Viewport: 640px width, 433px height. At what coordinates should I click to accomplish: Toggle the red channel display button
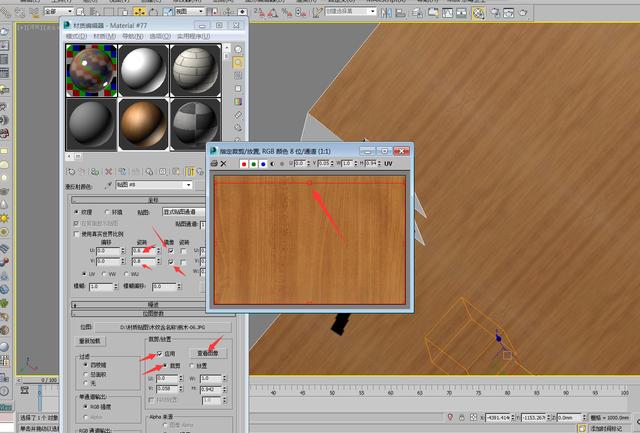point(244,163)
